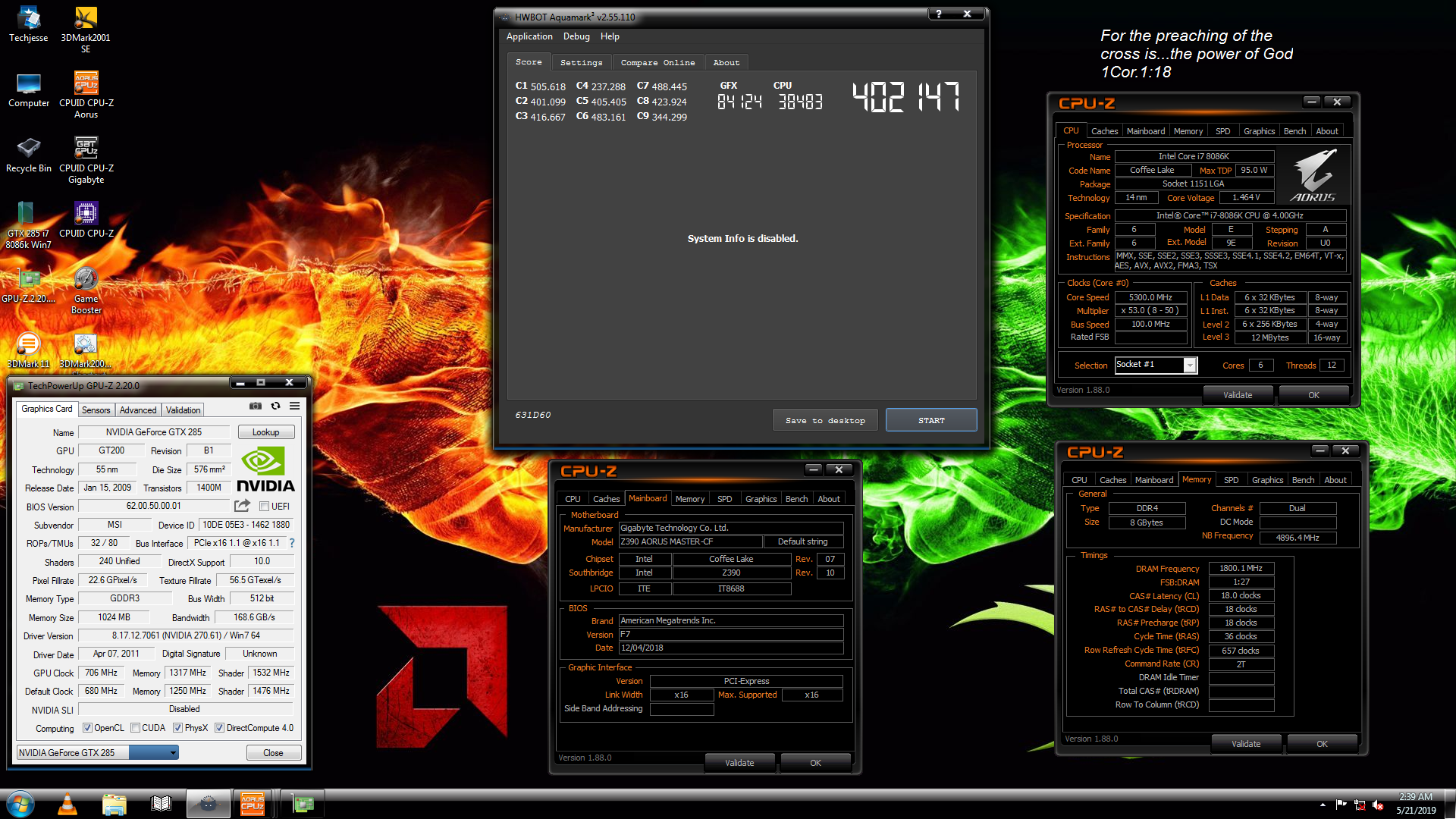The image size is (1456, 819).
Task: Open Bench tab in the top-right CPU-Z window
Action: (x=1294, y=131)
